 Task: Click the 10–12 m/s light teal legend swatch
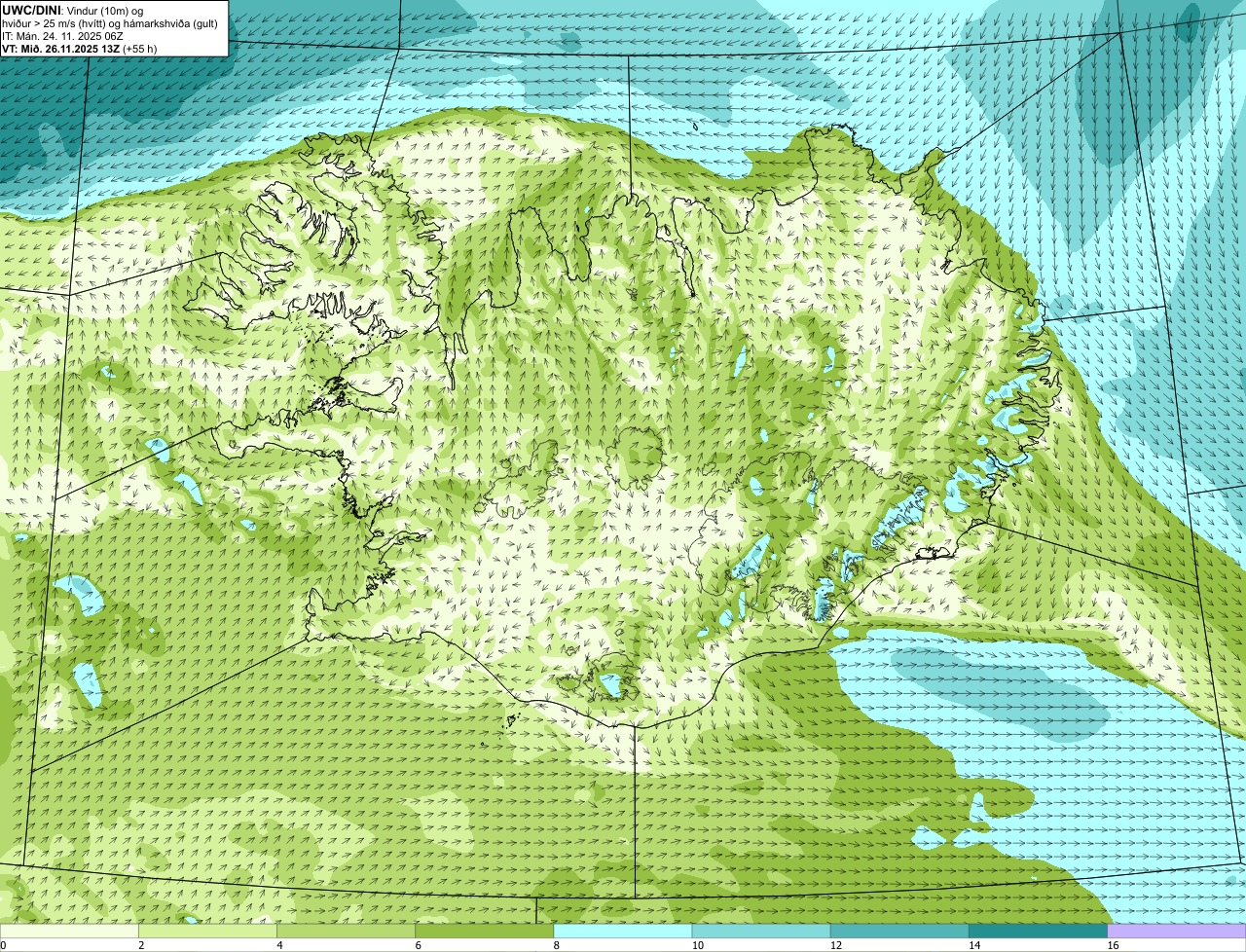(x=761, y=932)
